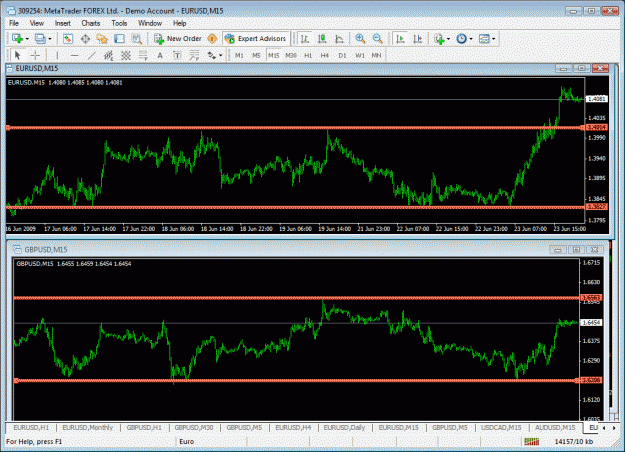The image size is (625, 452).
Task: Show the Navigator panel
Action: coord(102,39)
